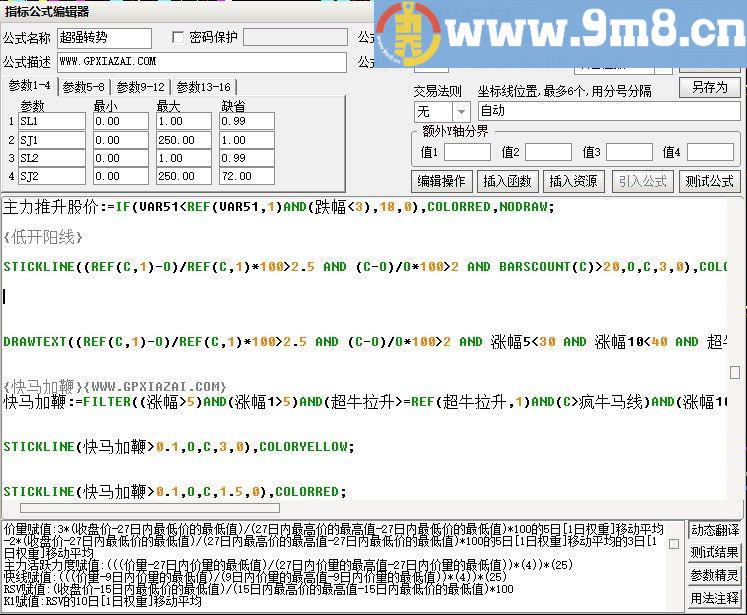Click the comment {快马加鞭}{WWW.GPXIAZAI.COM}

click(x=115, y=386)
